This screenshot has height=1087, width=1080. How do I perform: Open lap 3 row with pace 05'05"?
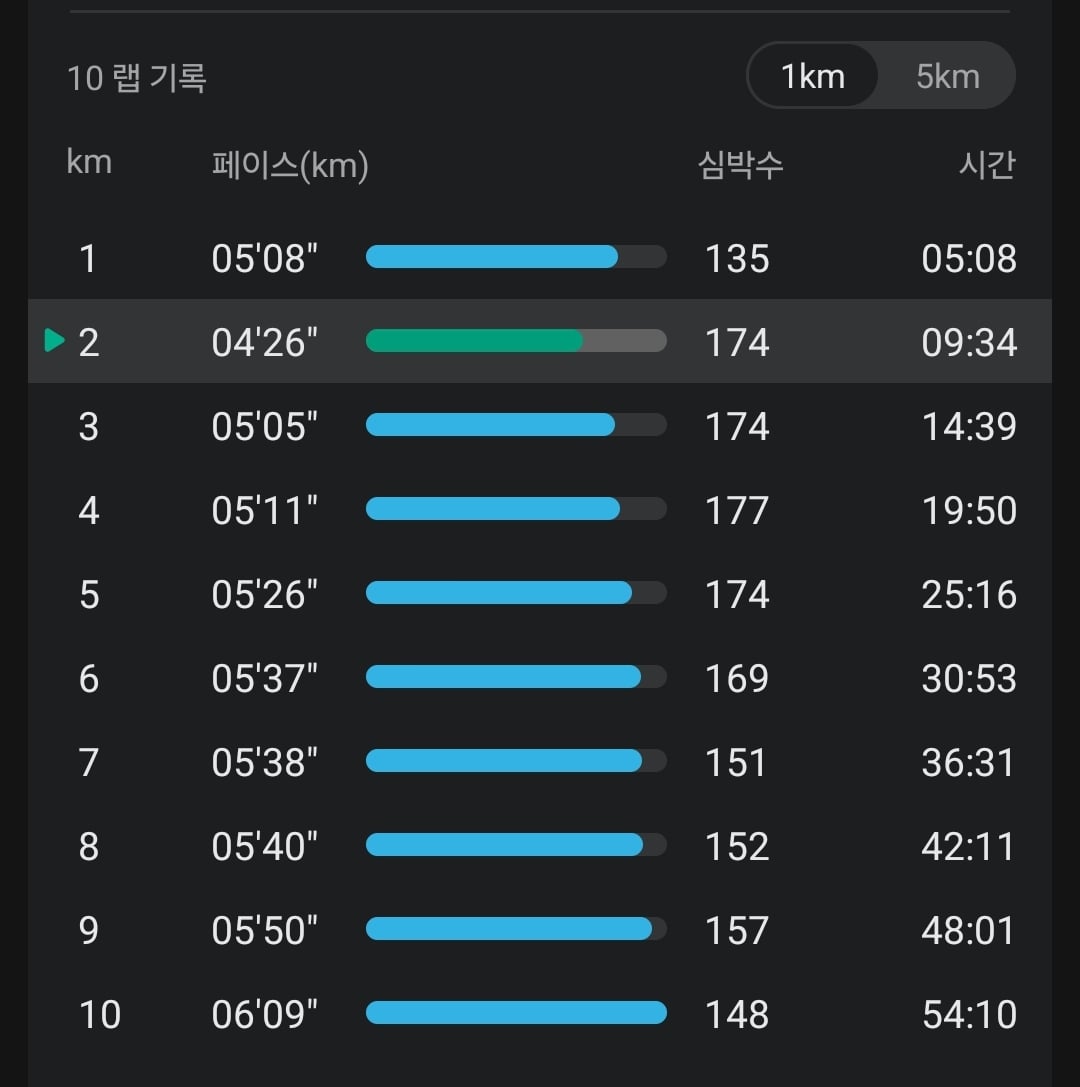pos(539,425)
